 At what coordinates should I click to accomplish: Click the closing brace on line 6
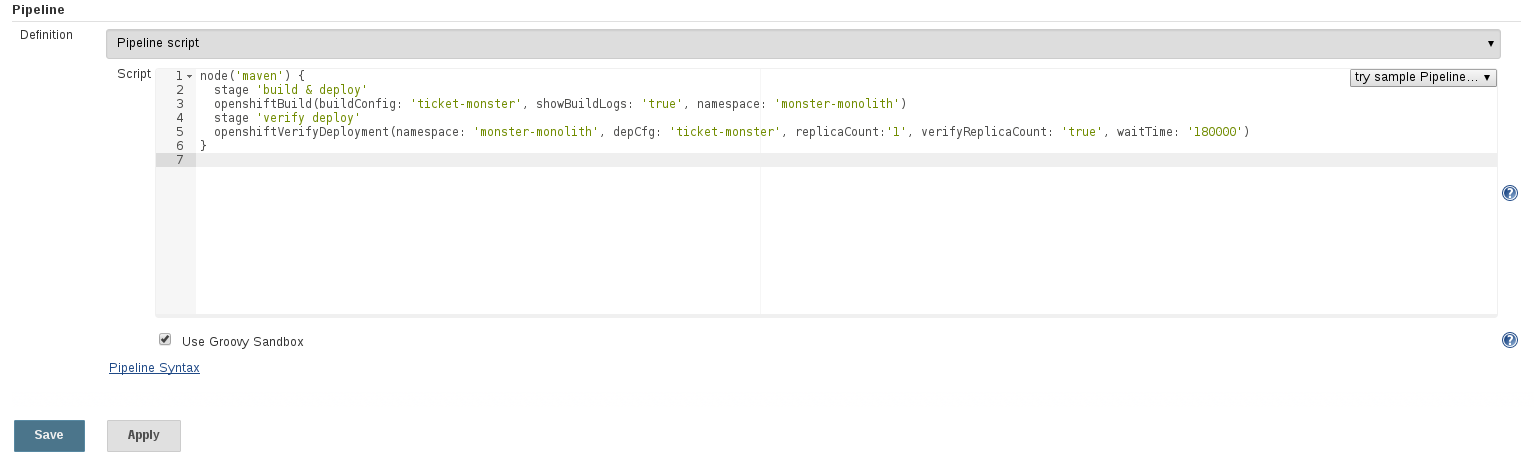pos(203,146)
